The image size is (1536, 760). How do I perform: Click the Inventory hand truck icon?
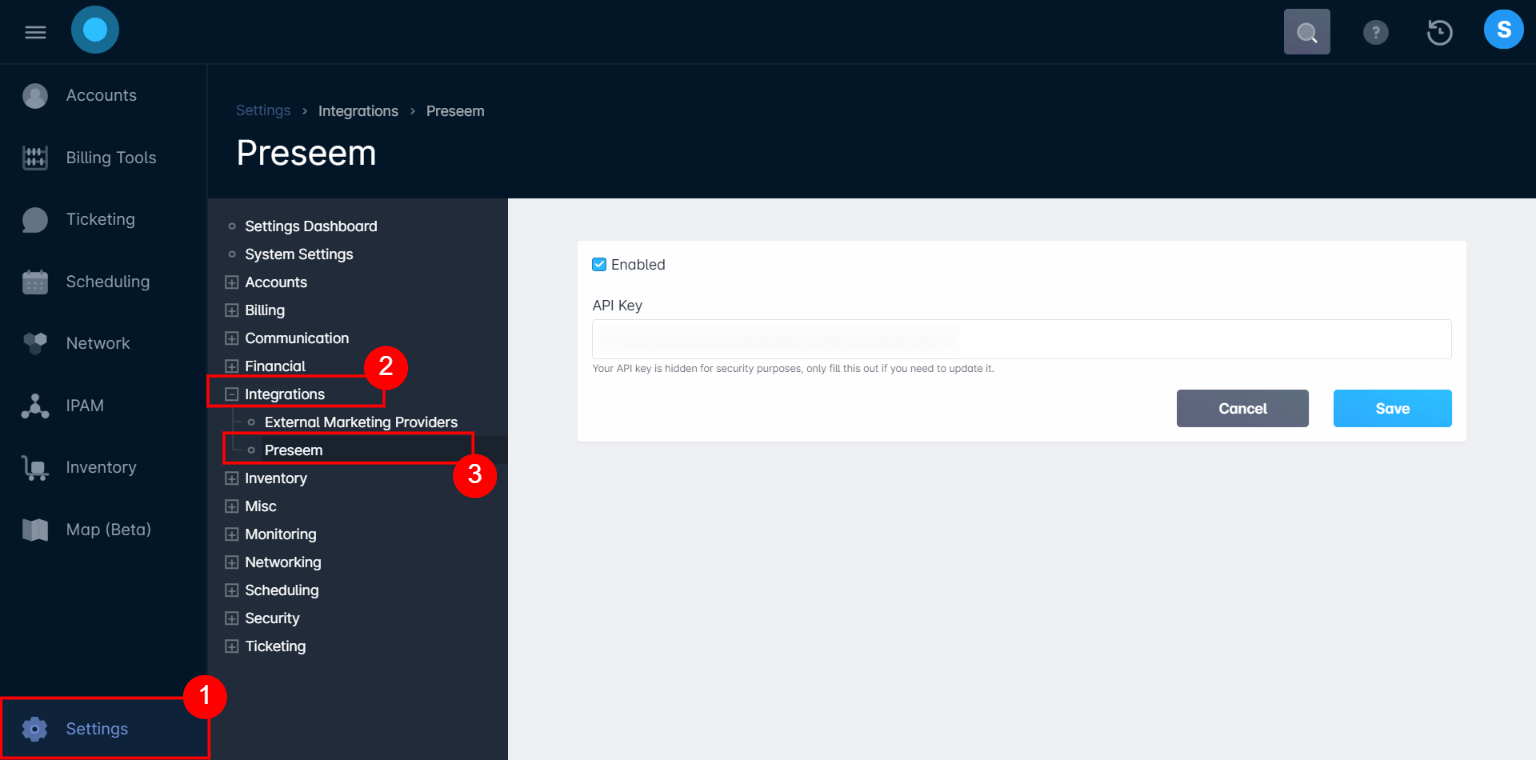pos(35,468)
